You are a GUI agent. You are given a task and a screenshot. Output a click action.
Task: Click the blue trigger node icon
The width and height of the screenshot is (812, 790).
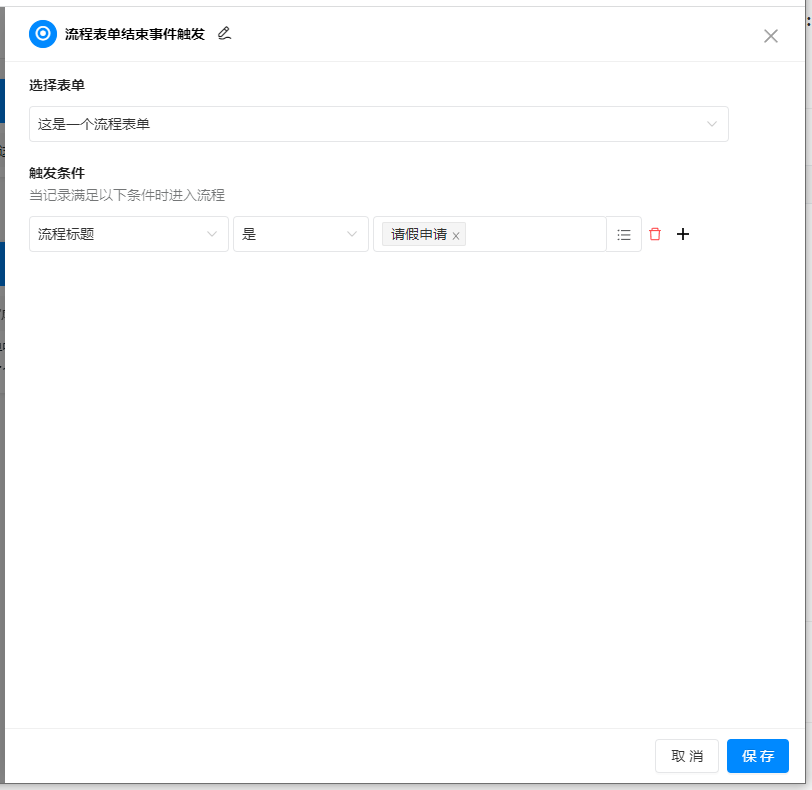[x=43, y=34]
